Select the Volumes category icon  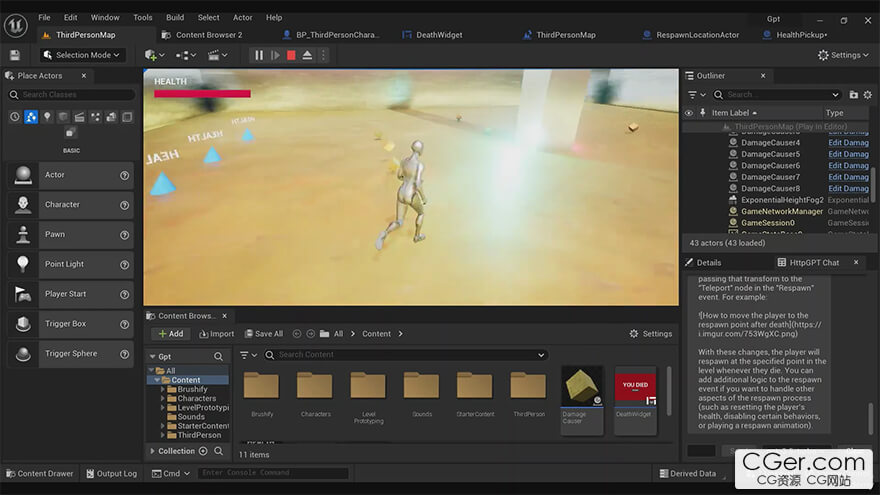click(111, 117)
